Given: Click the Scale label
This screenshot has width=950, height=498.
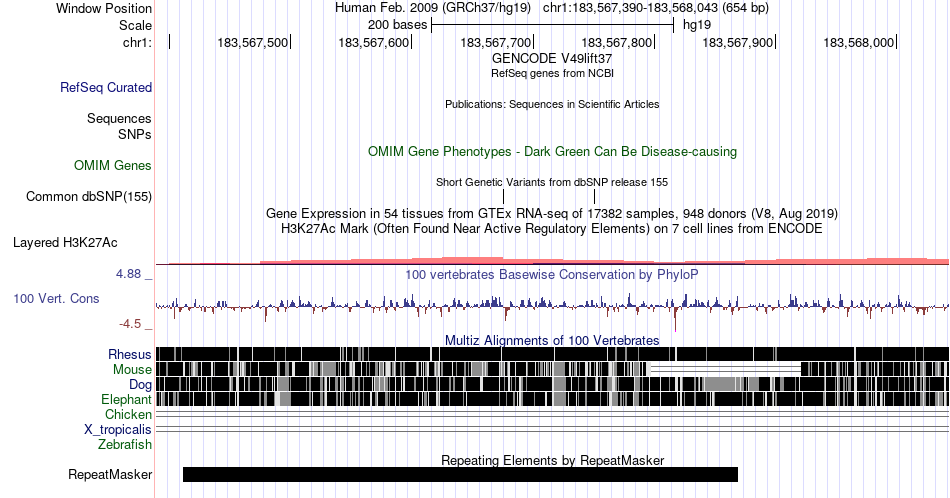Looking at the screenshot, I should (x=135, y=25).
